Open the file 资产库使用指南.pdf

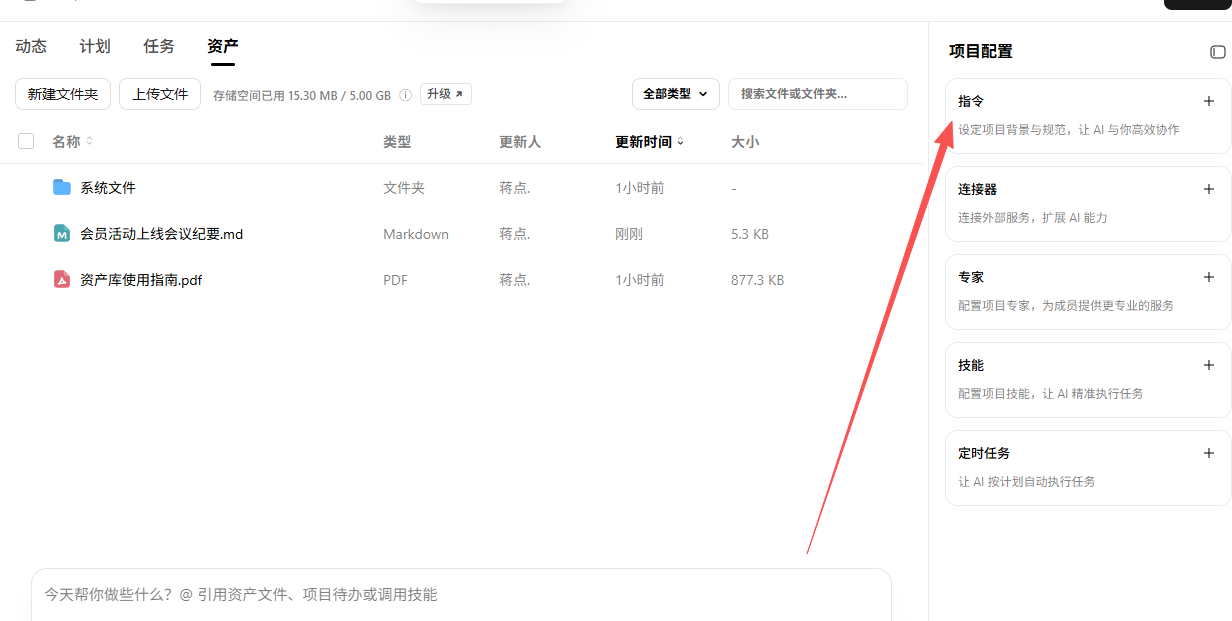coord(141,280)
